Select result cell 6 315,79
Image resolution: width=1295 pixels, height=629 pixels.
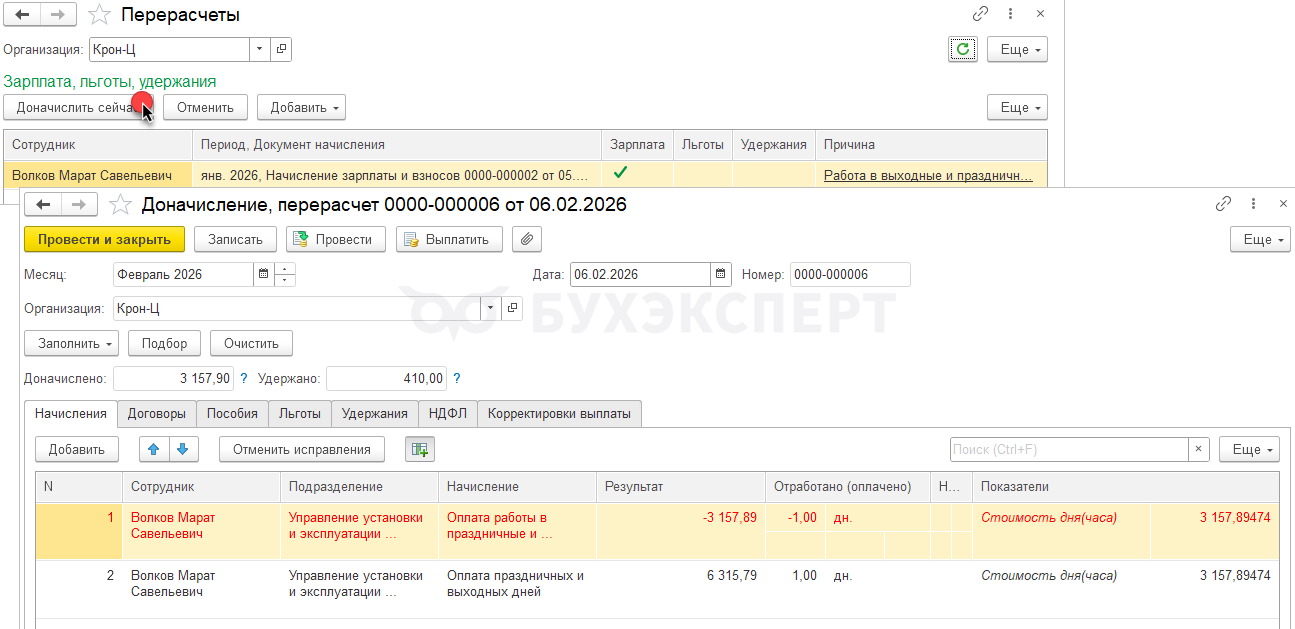[x=681, y=589]
